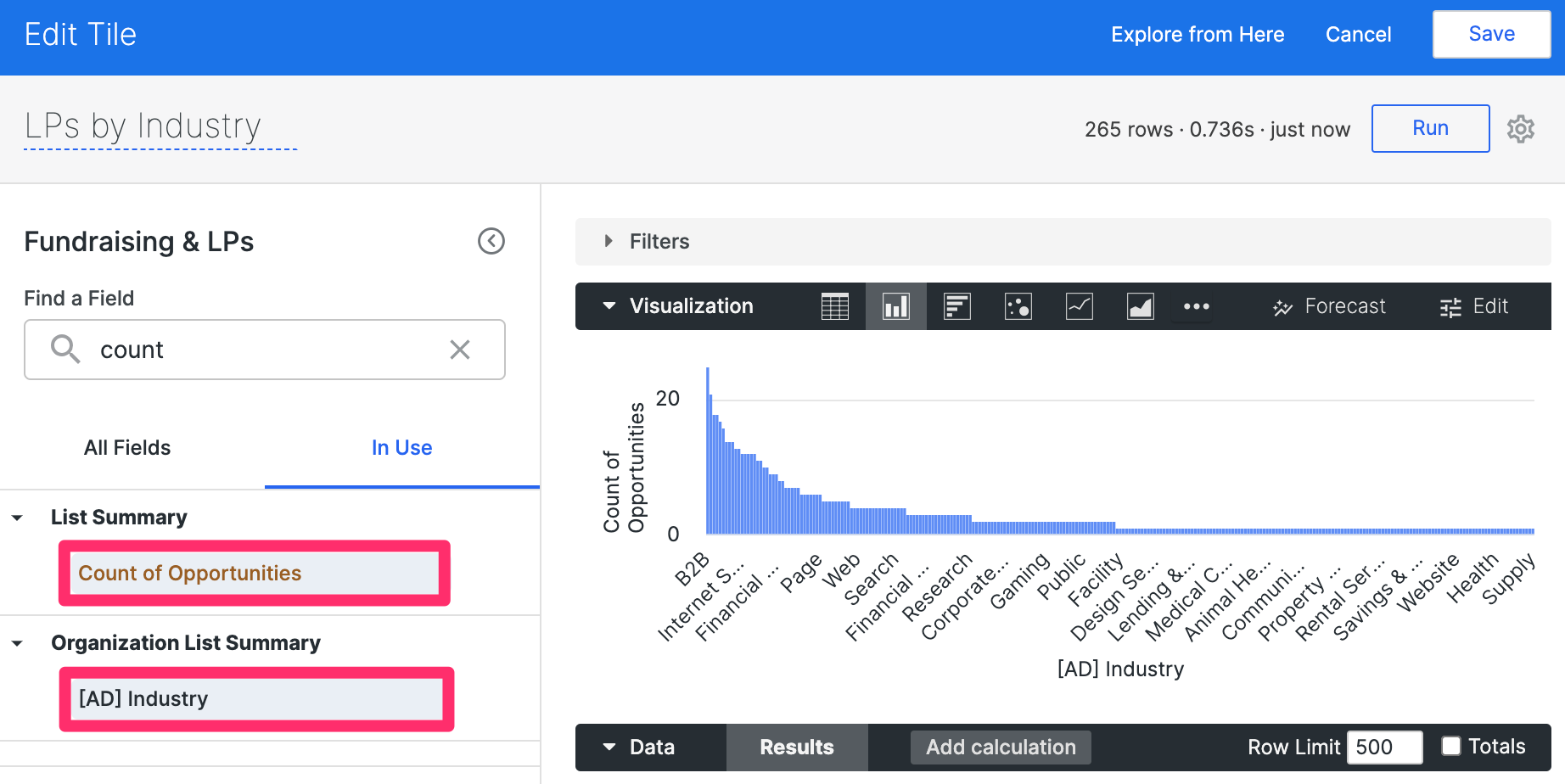Switch to the horizontal bar chart visualization

[957, 306]
